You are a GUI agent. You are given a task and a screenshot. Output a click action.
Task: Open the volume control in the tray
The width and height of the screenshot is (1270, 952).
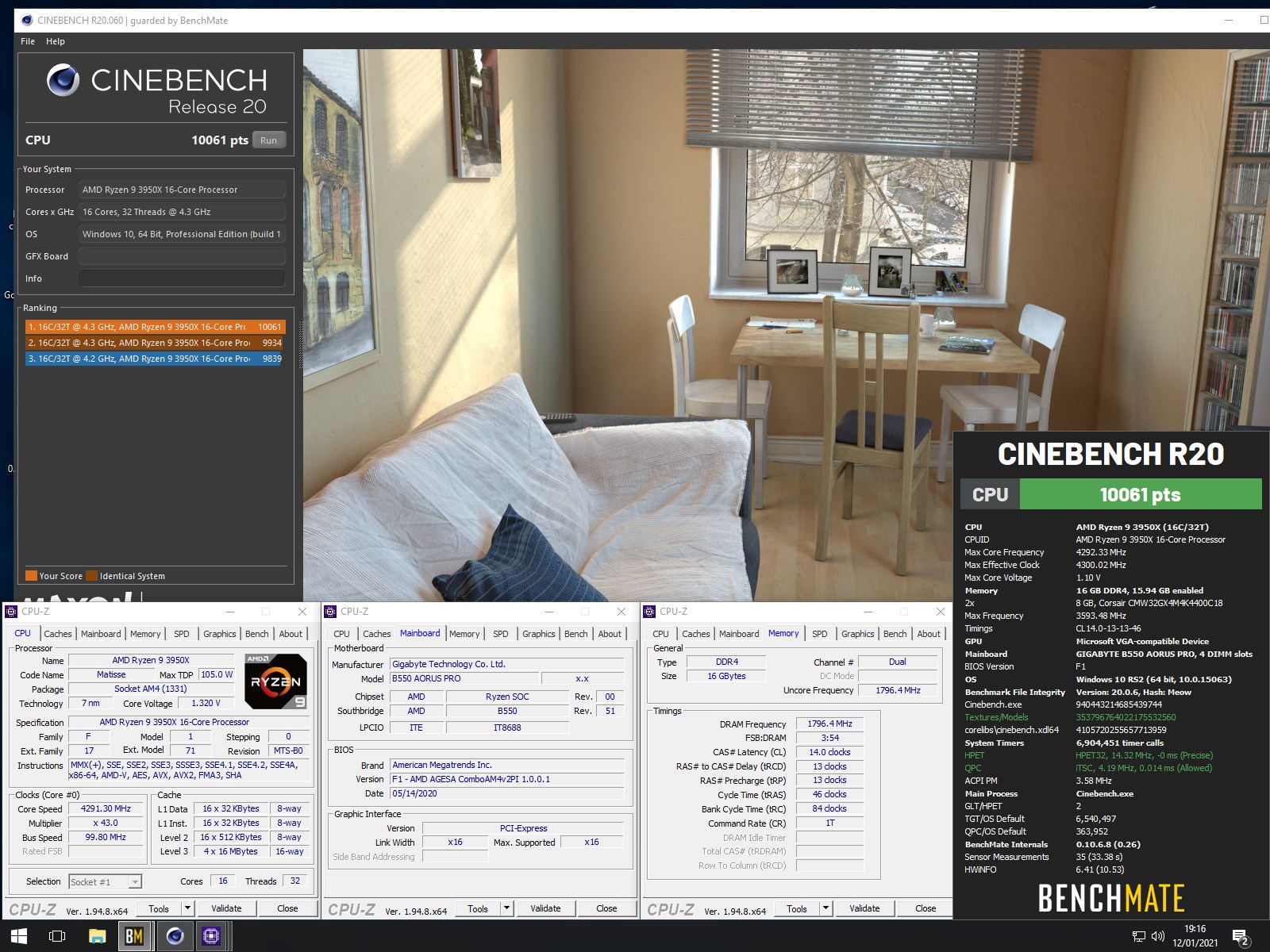[x=1158, y=936]
